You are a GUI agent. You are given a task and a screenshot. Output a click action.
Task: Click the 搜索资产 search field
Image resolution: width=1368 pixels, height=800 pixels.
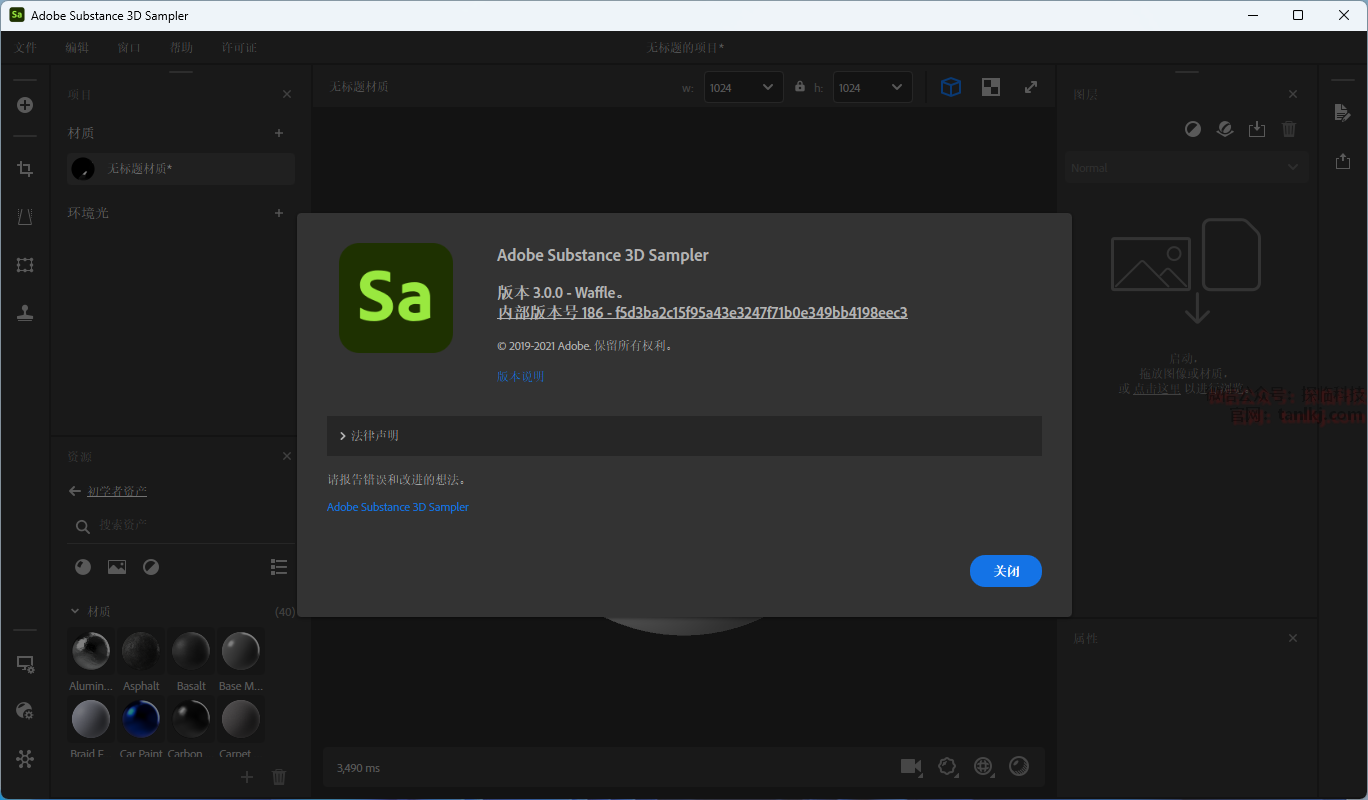point(181,526)
